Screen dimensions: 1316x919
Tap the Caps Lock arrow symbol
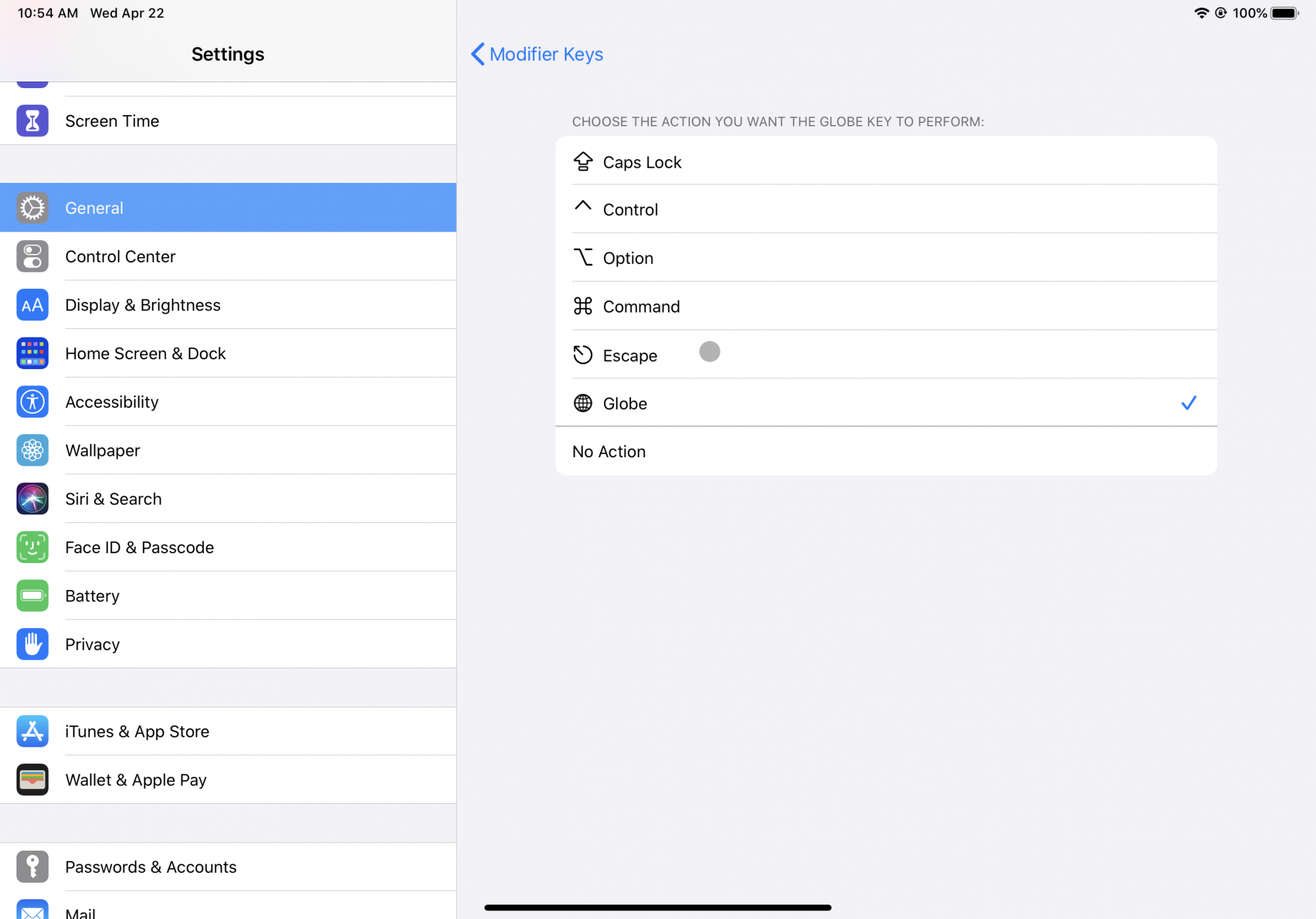pyautogui.click(x=583, y=161)
